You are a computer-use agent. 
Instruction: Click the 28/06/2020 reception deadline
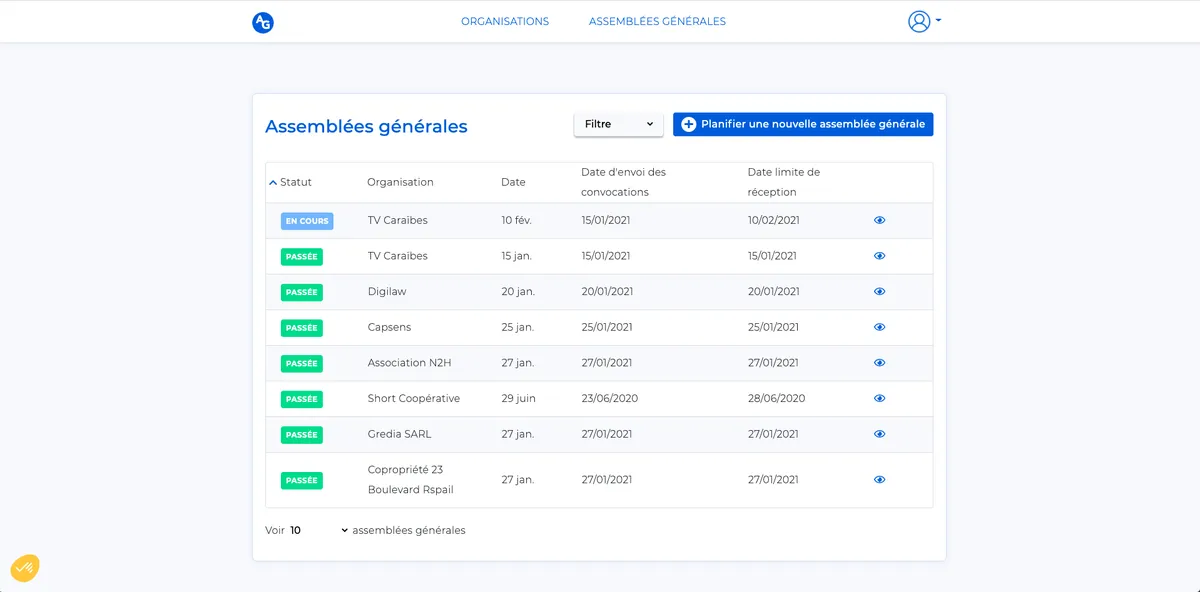pyautogui.click(x=777, y=398)
